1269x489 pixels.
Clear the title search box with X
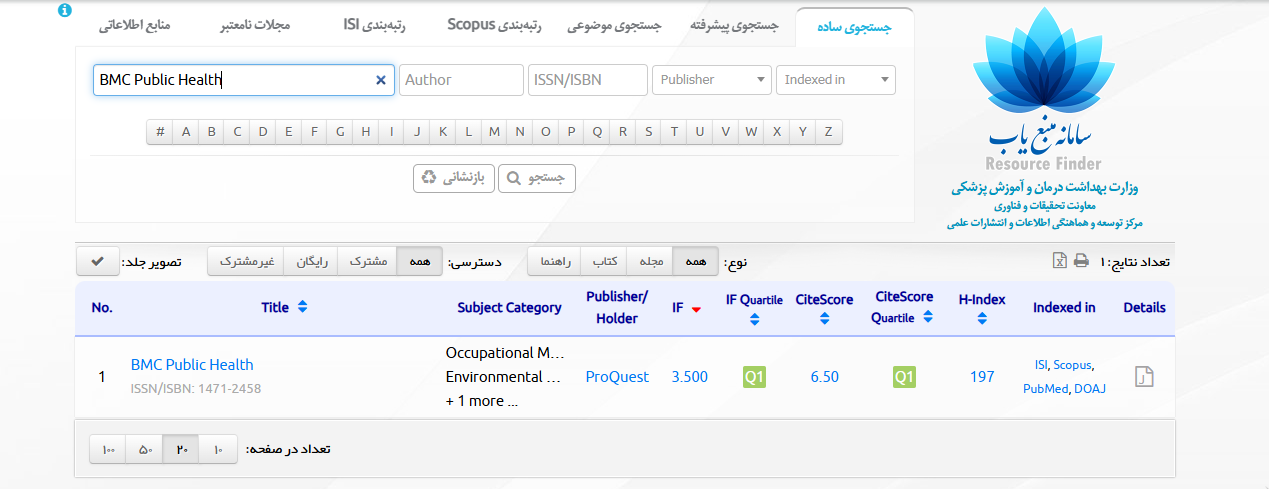tap(381, 80)
